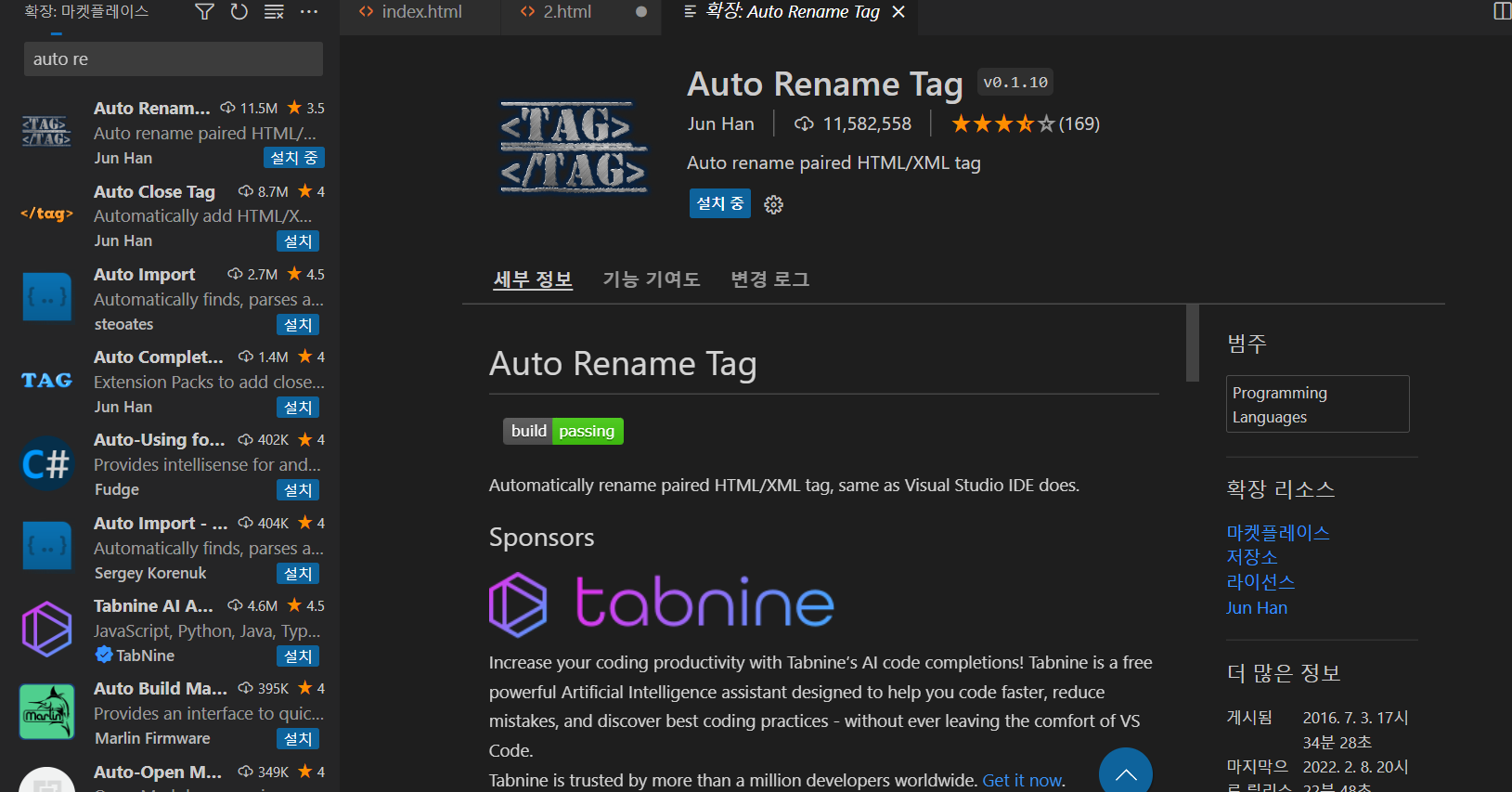
Task: Follow the Get it now link
Action: pyautogui.click(x=1022, y=781)
